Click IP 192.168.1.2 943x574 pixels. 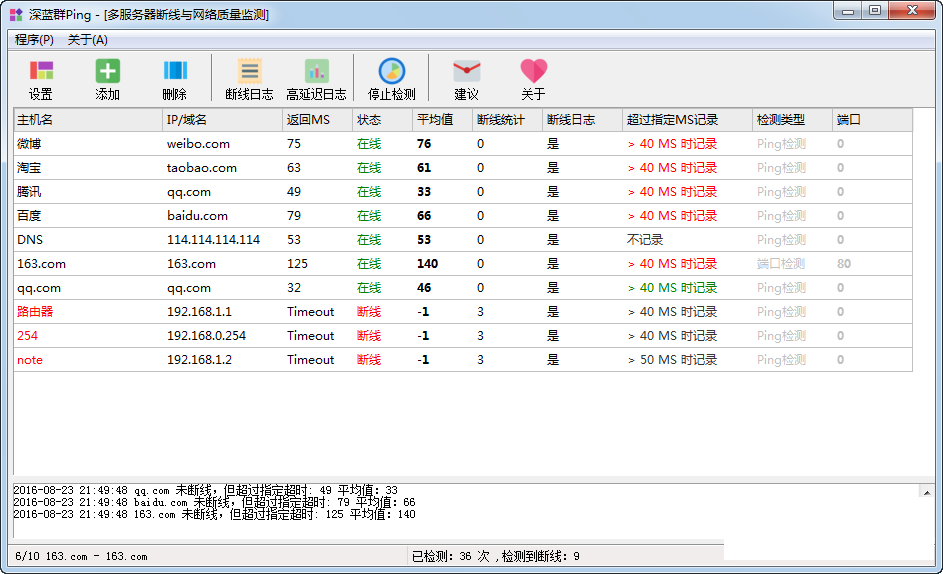pyautogui.click(x=199, y=360)
